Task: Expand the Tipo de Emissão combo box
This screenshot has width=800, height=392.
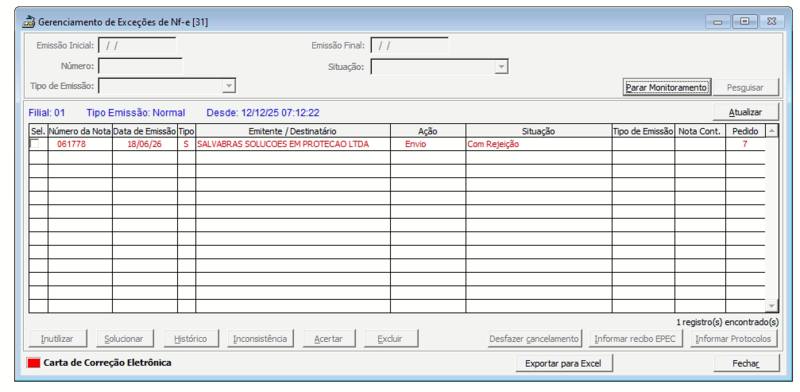Action: [229, 86]
